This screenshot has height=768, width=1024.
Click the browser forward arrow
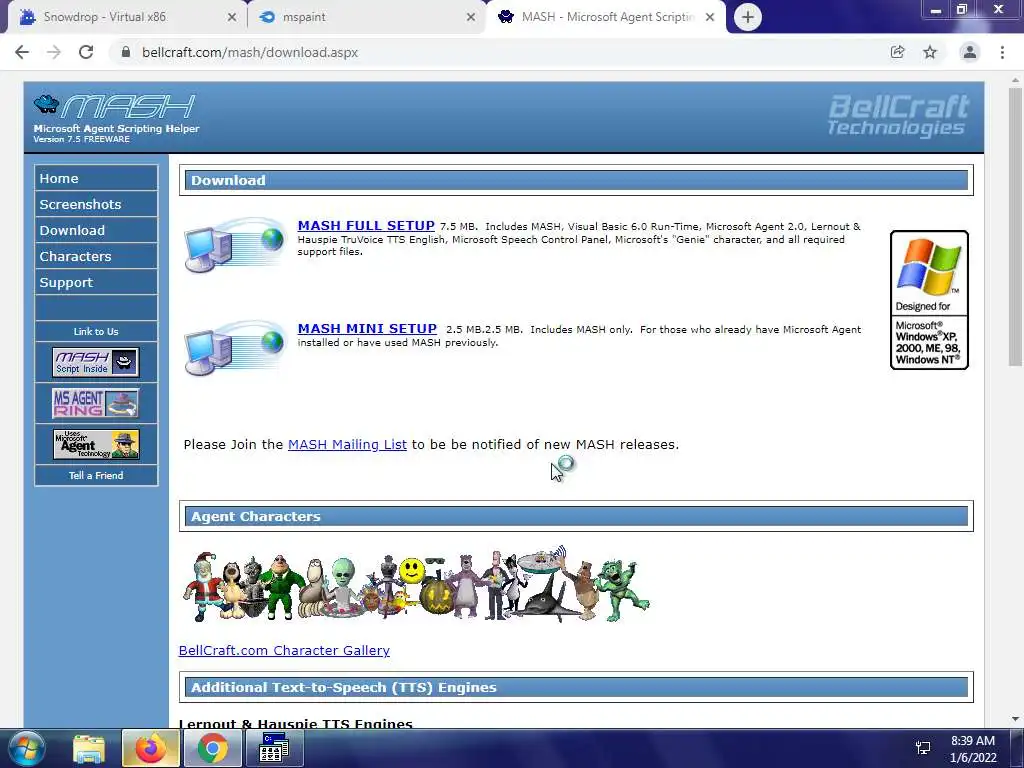pos(54,52)
